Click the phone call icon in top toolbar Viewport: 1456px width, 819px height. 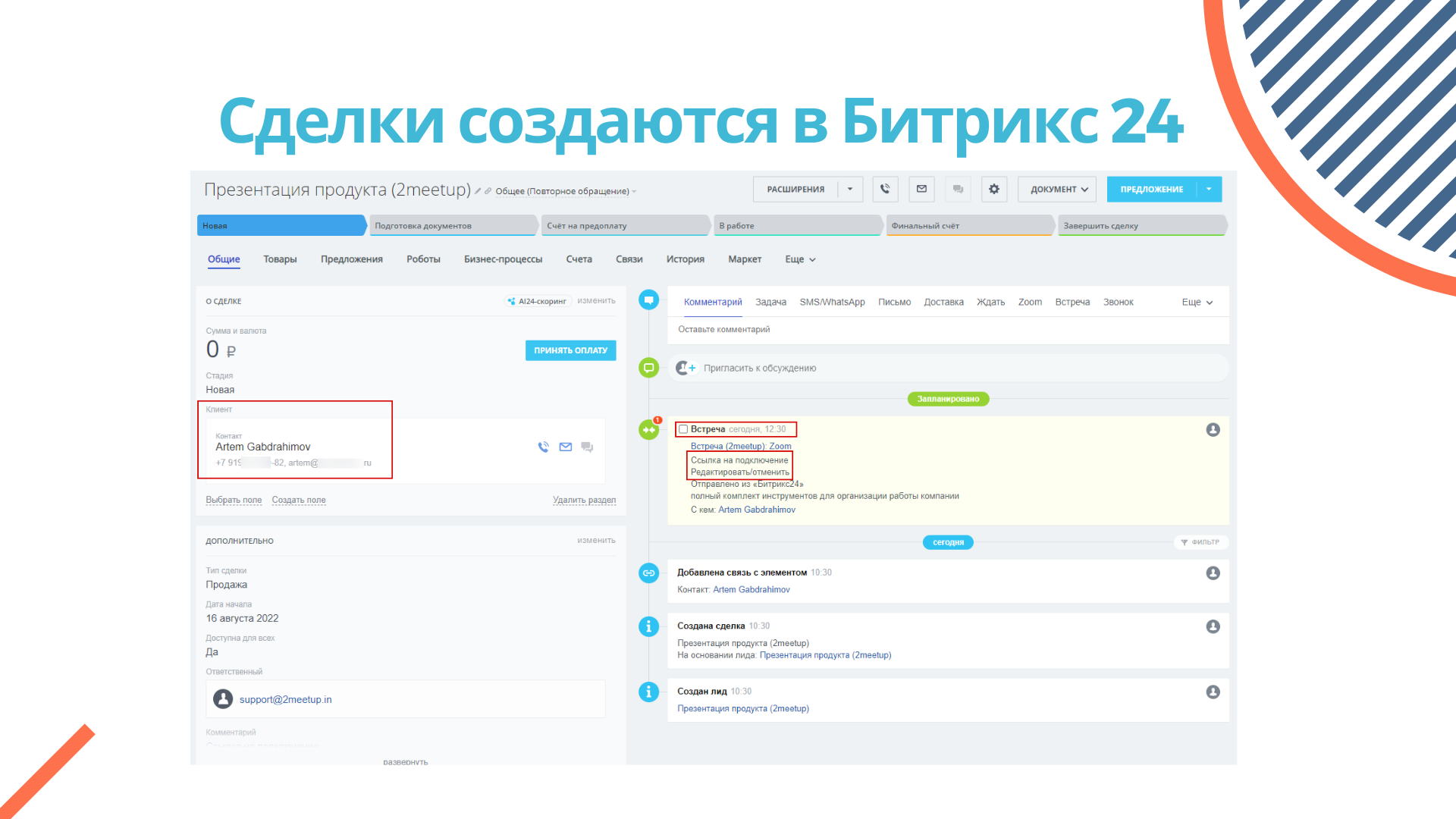click(885, 189)
